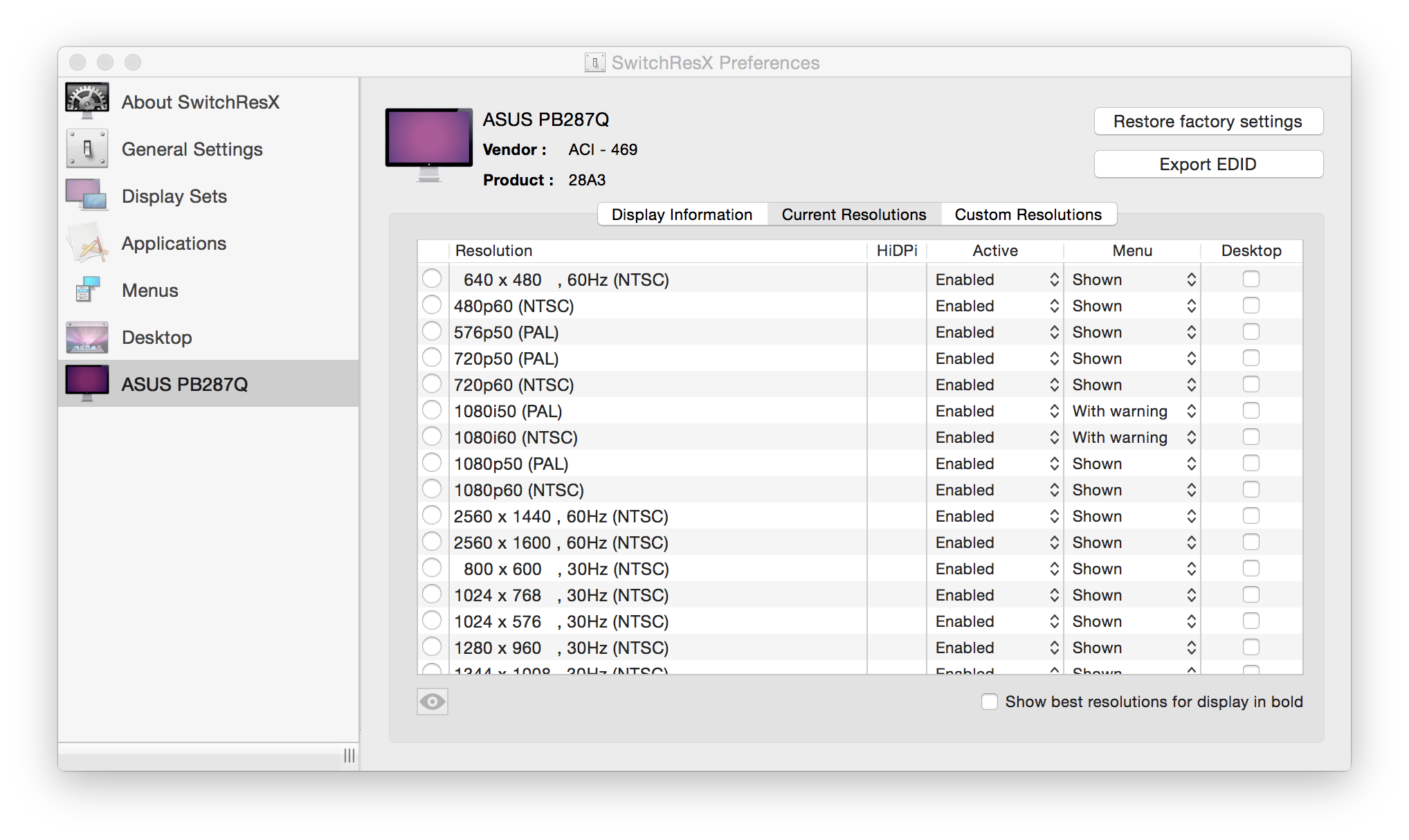Check the Desktop box for 1080i50 (PAL)
This screenshot has height=840, width=1409.
click(x=1251, y=410)
